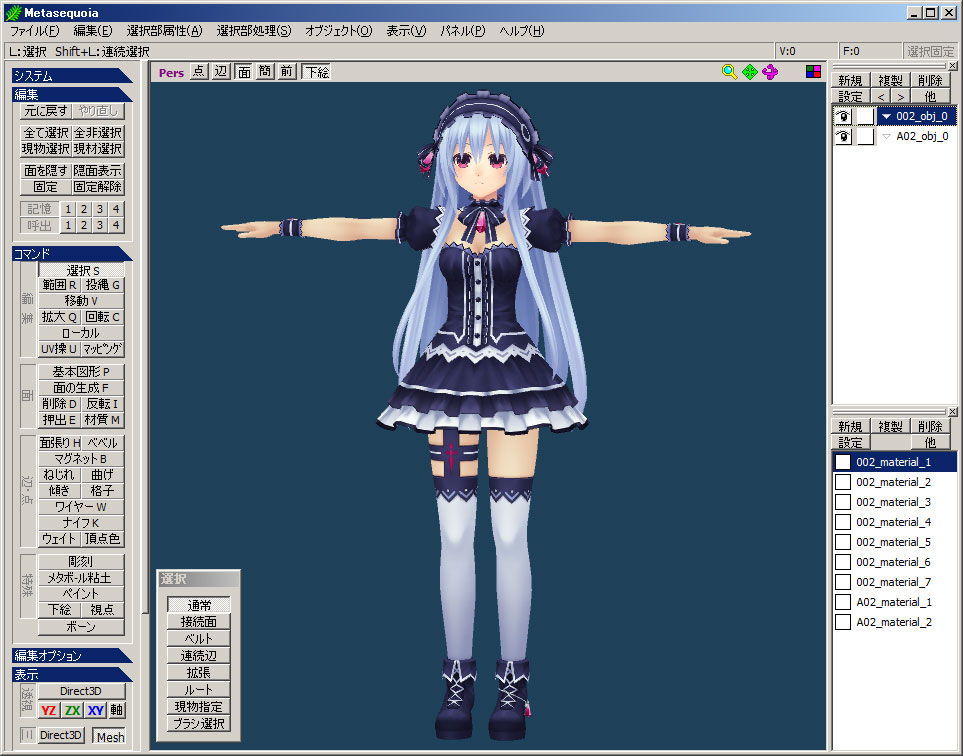Collapse the 表示 panel header

coord(72,674)
